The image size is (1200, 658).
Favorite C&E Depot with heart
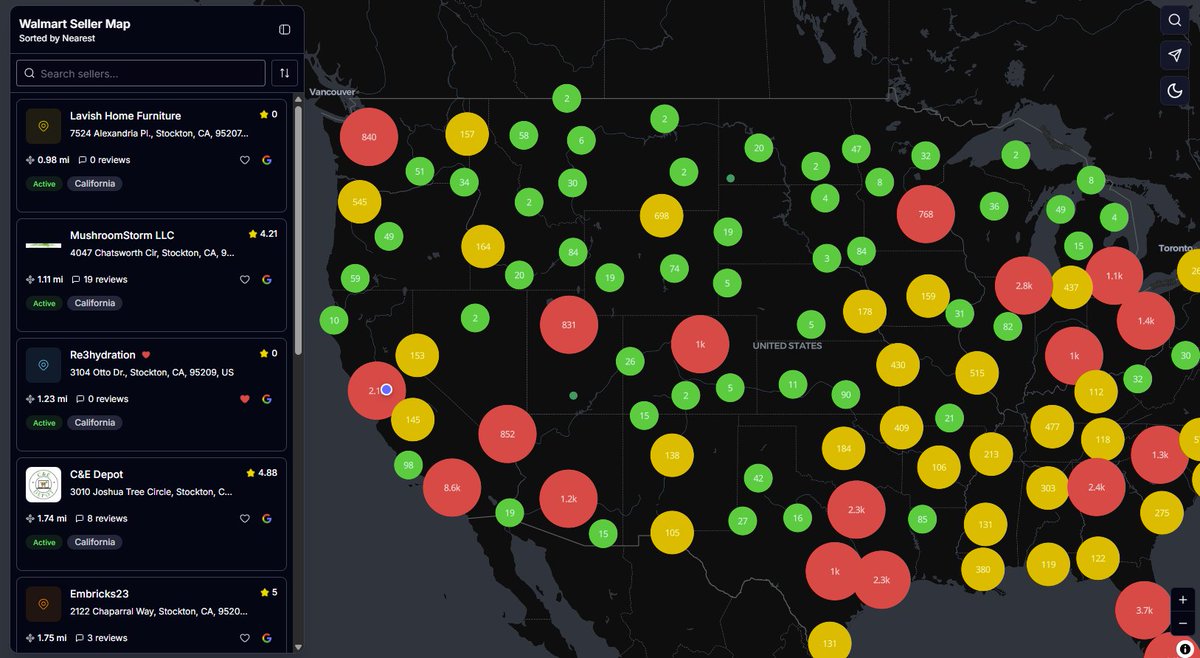click(x=245, y=519)
